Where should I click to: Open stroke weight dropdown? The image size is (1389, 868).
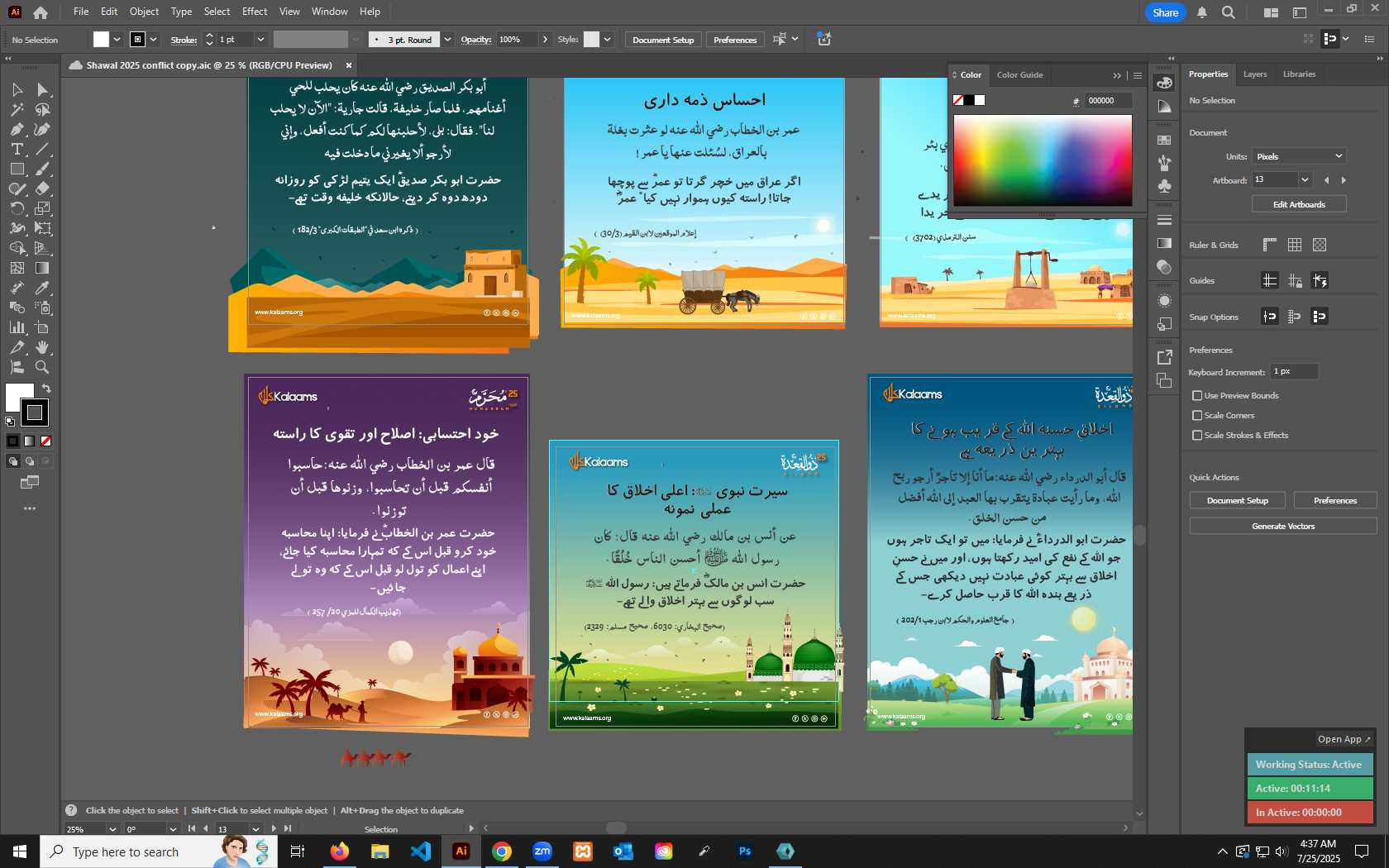point(260,40)
